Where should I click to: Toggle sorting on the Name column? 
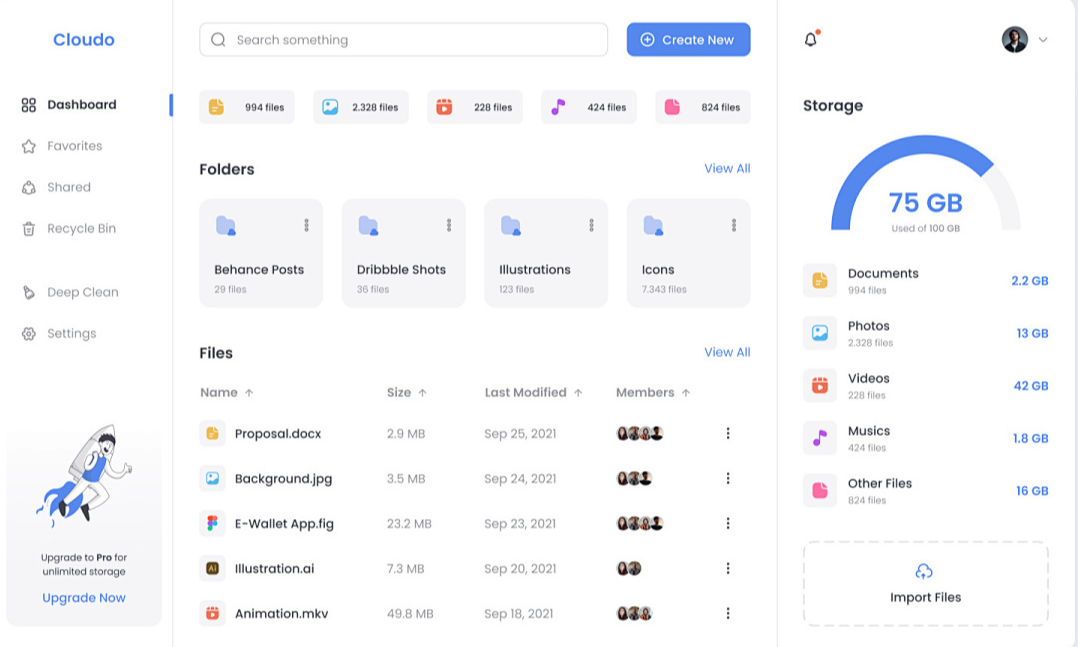(x=227, y=392)
